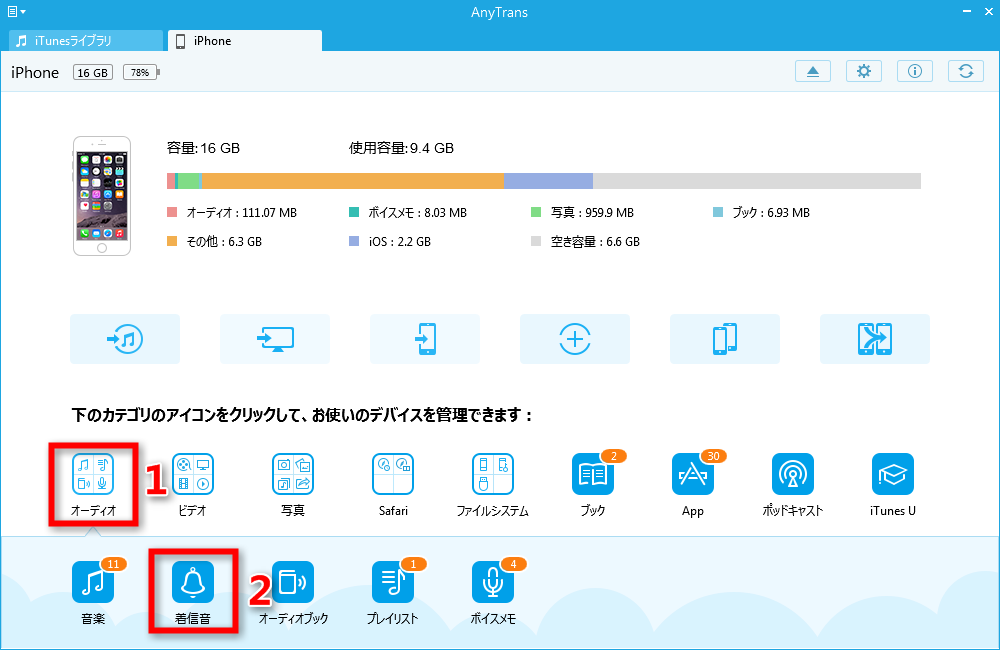Eject the iPhone device
Viewport: 1000px width, 650px height.
point(812,71)
